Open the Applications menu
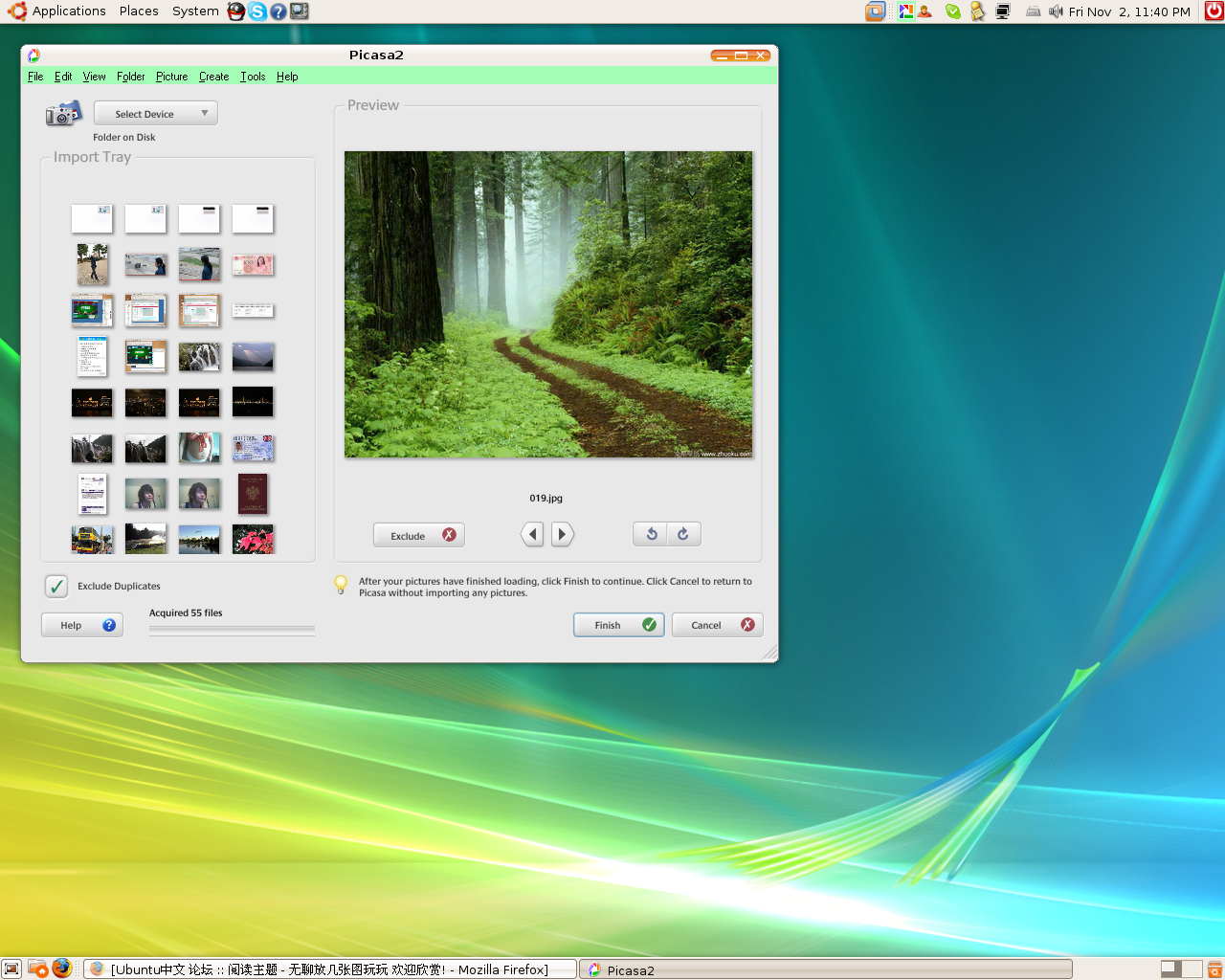Viewport: 1225px width, 980px height. point(69,11)
